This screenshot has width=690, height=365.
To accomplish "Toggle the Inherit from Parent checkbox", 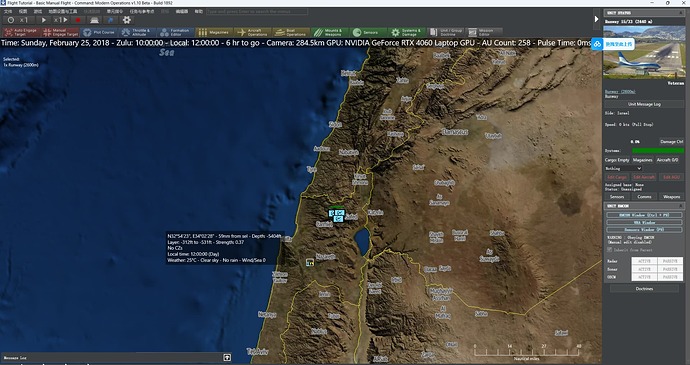I will click(609, 250).
